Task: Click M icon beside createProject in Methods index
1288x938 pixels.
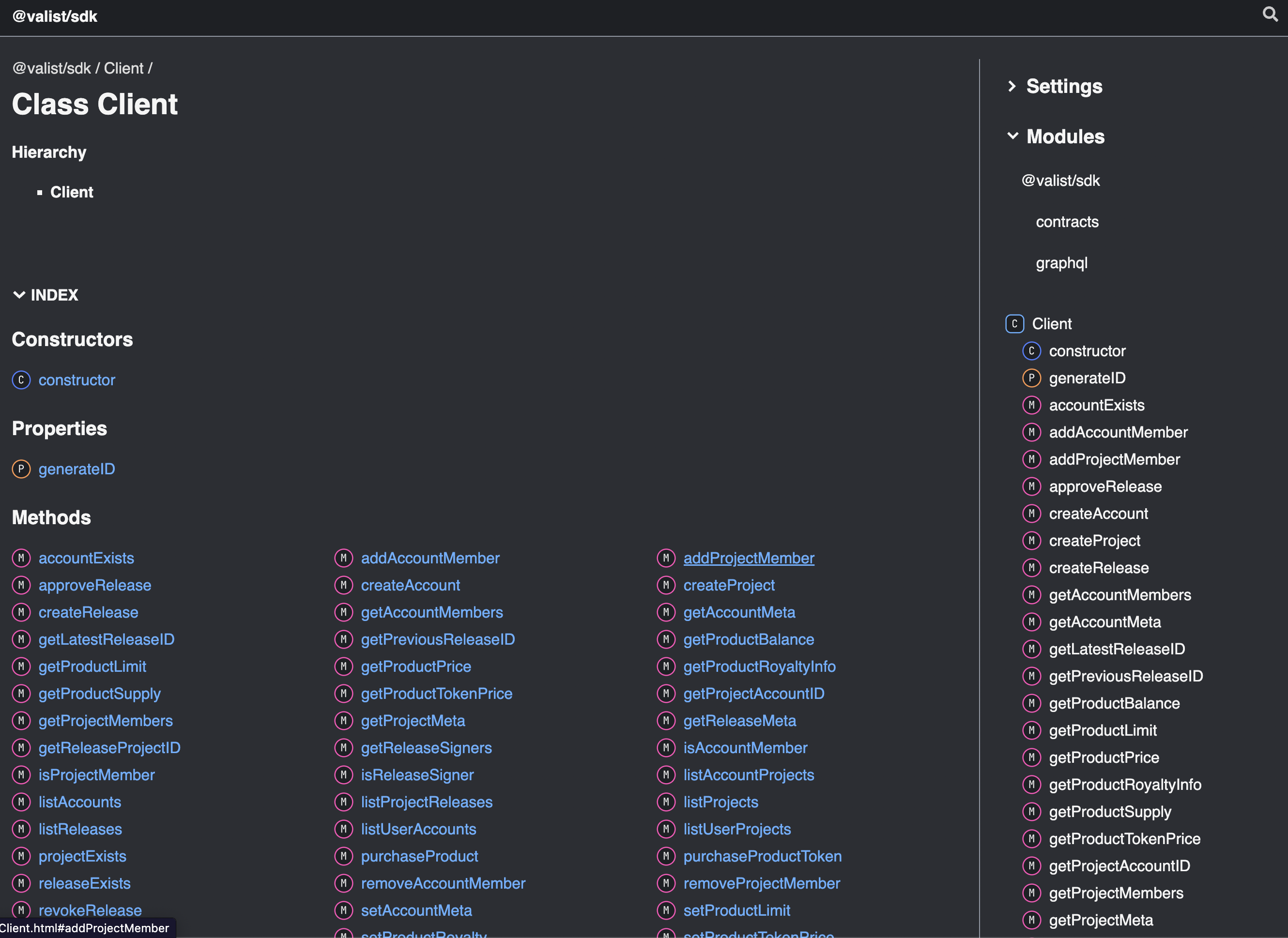Action: point(666,585)
